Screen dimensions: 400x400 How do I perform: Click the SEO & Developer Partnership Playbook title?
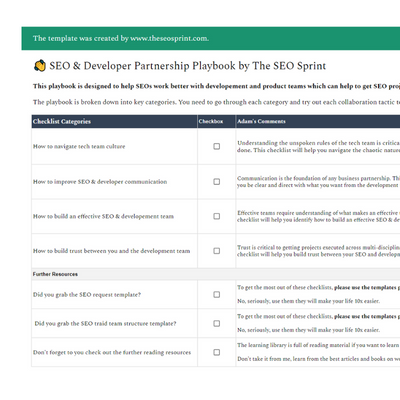pyautogui.click(x=188, y=66)
